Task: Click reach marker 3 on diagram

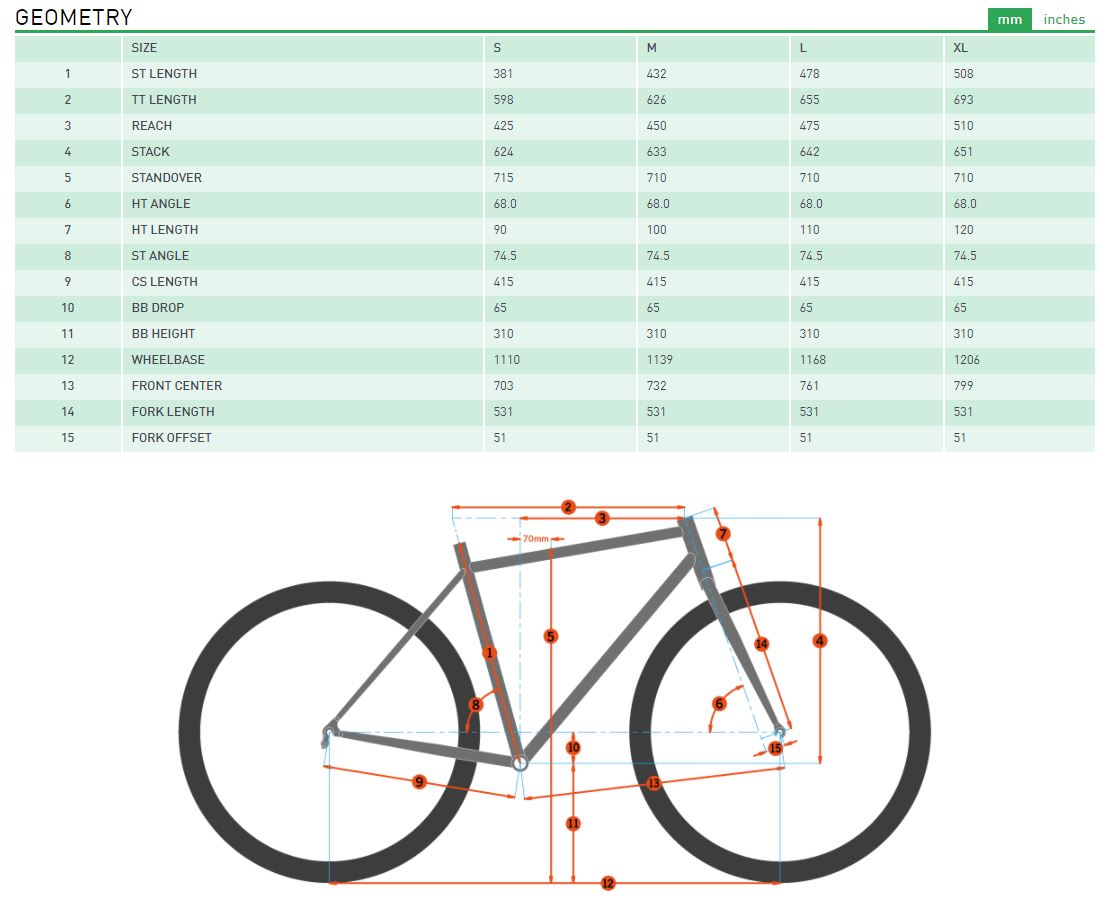Action: pos(602,518)
